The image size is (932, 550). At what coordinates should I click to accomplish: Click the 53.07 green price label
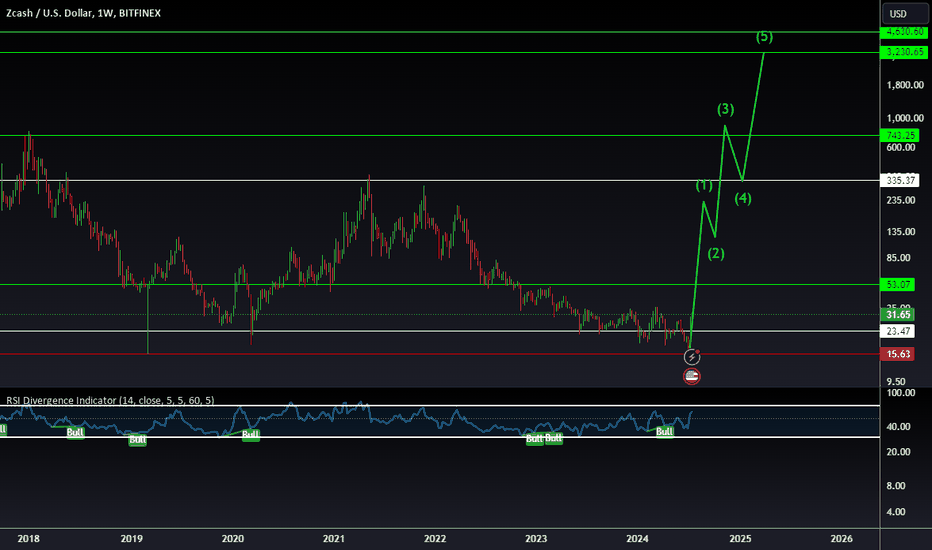[x=898, y=284]
